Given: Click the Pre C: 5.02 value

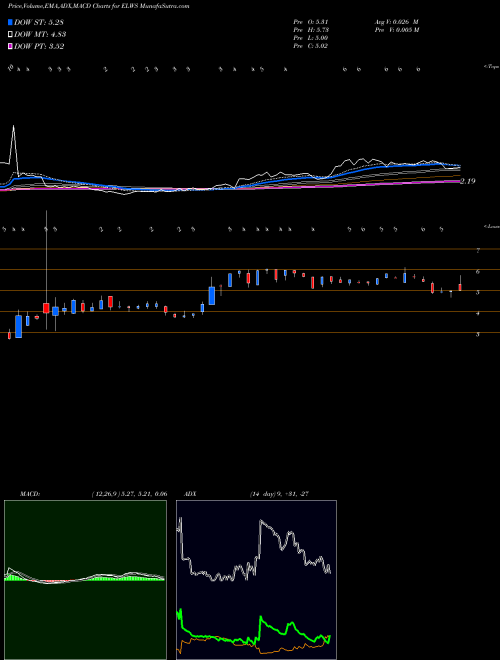Looking at the screenshot, I should click(311, 46).
